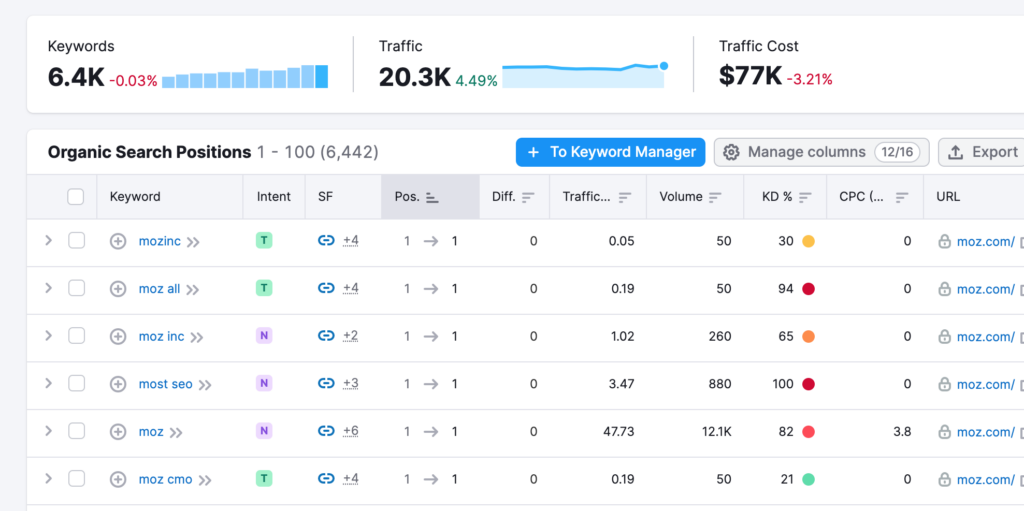The image size is (1024, 511).
Task: Expand the most seo row chevron
Action: [48, 383]
